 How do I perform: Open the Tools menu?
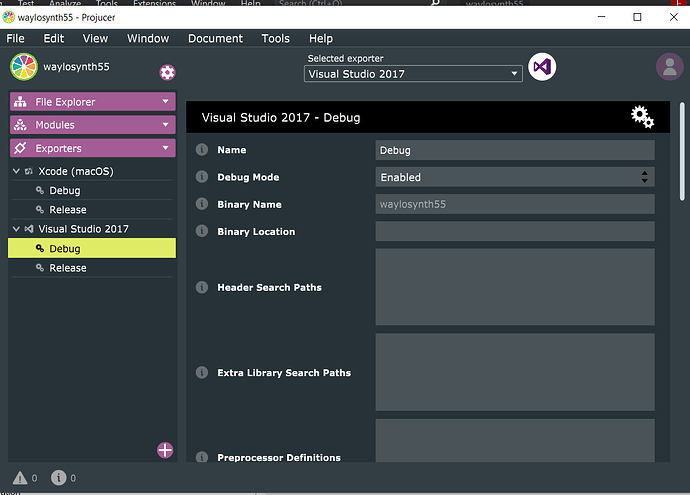[x=275, y=39]
